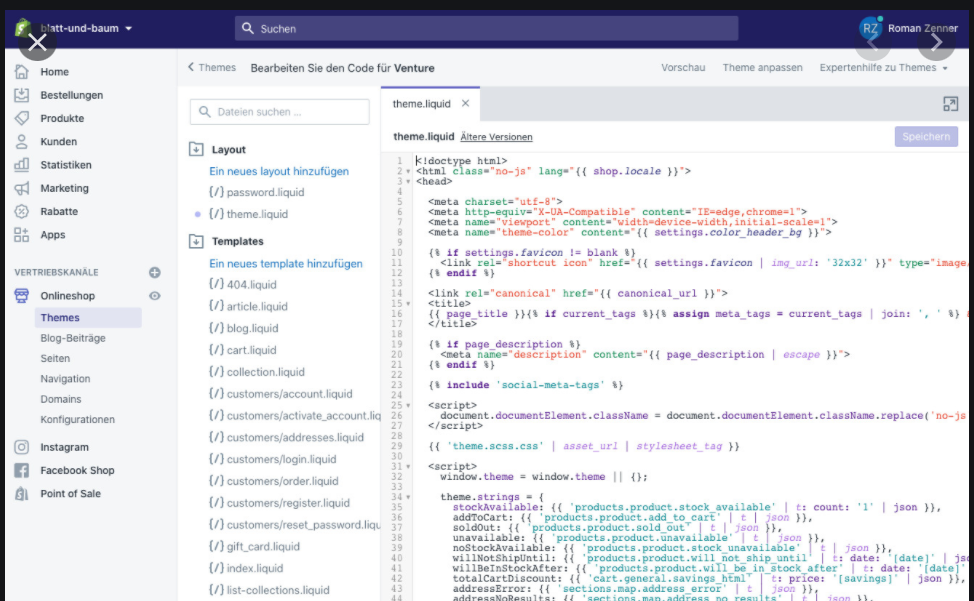The image size is (974, 601).
Task: Go to previous image with left arrow
Action: [873, 42]
